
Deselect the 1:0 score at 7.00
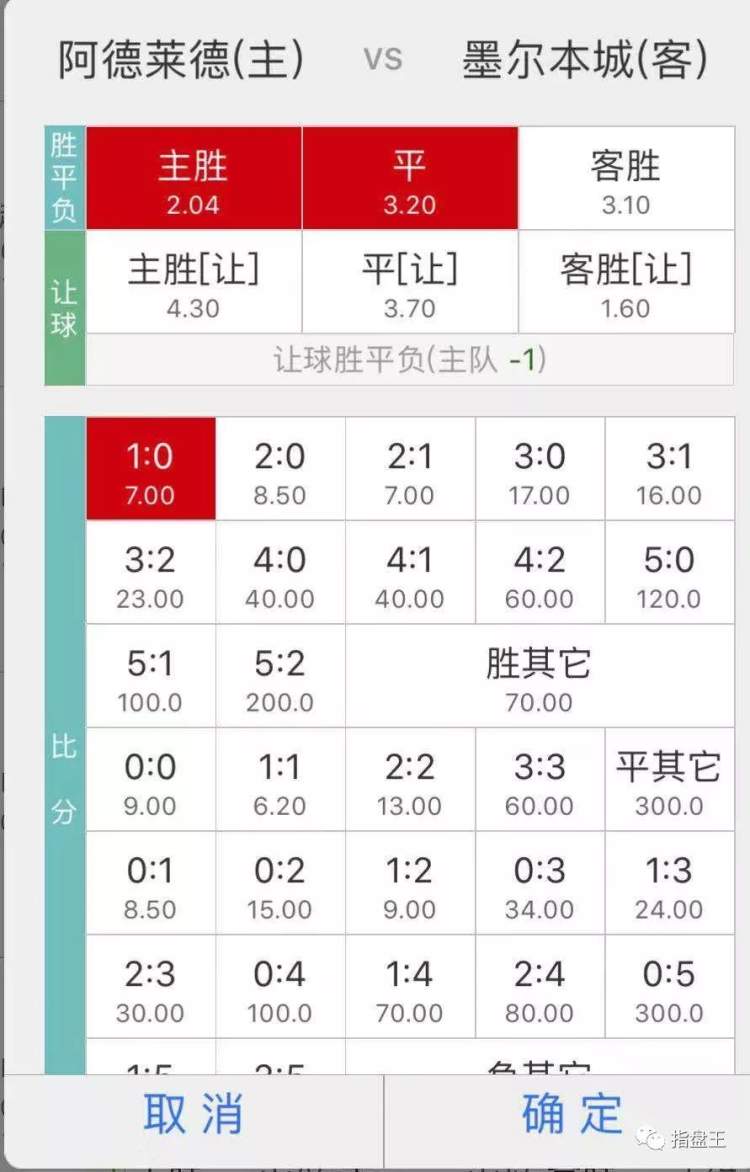(150, 469)
